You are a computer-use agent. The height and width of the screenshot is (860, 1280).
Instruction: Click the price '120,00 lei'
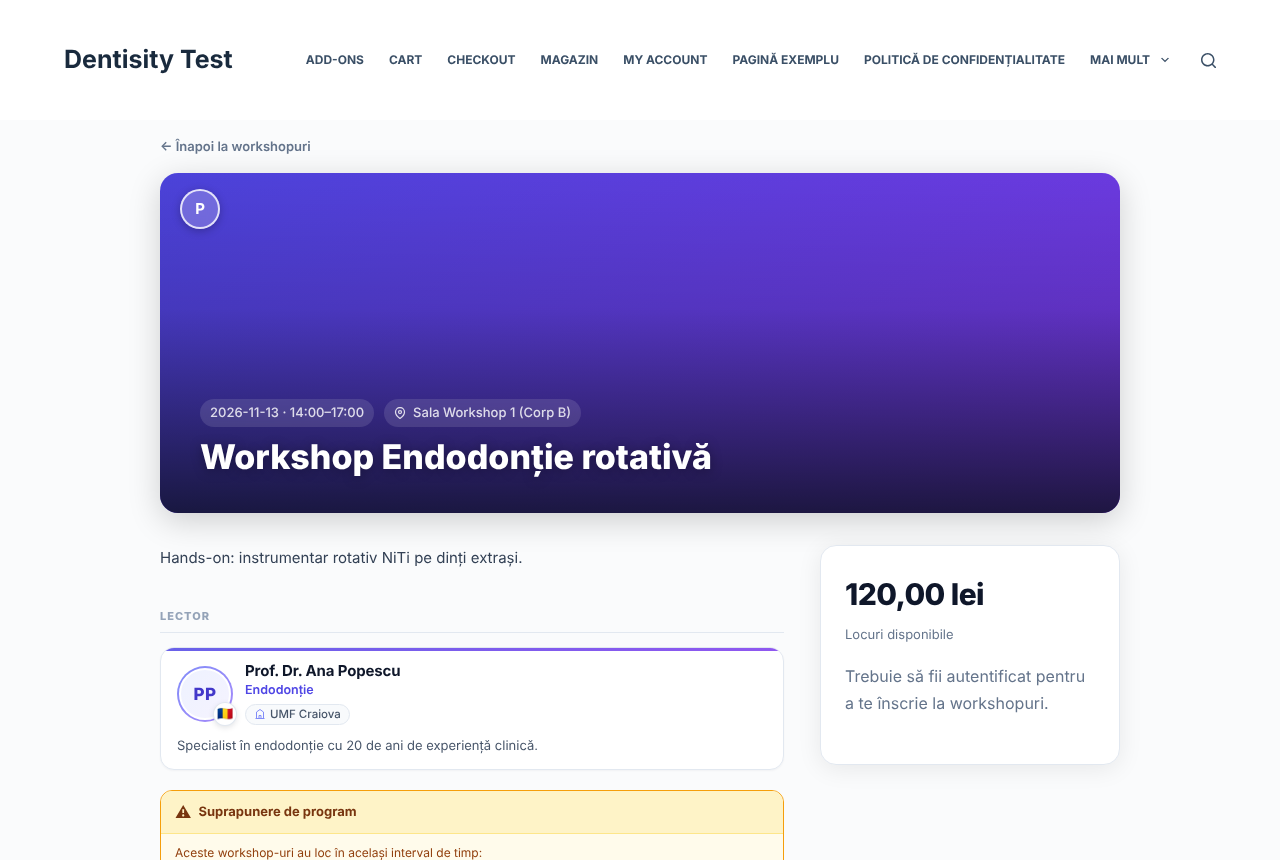[x=914, y=595]
